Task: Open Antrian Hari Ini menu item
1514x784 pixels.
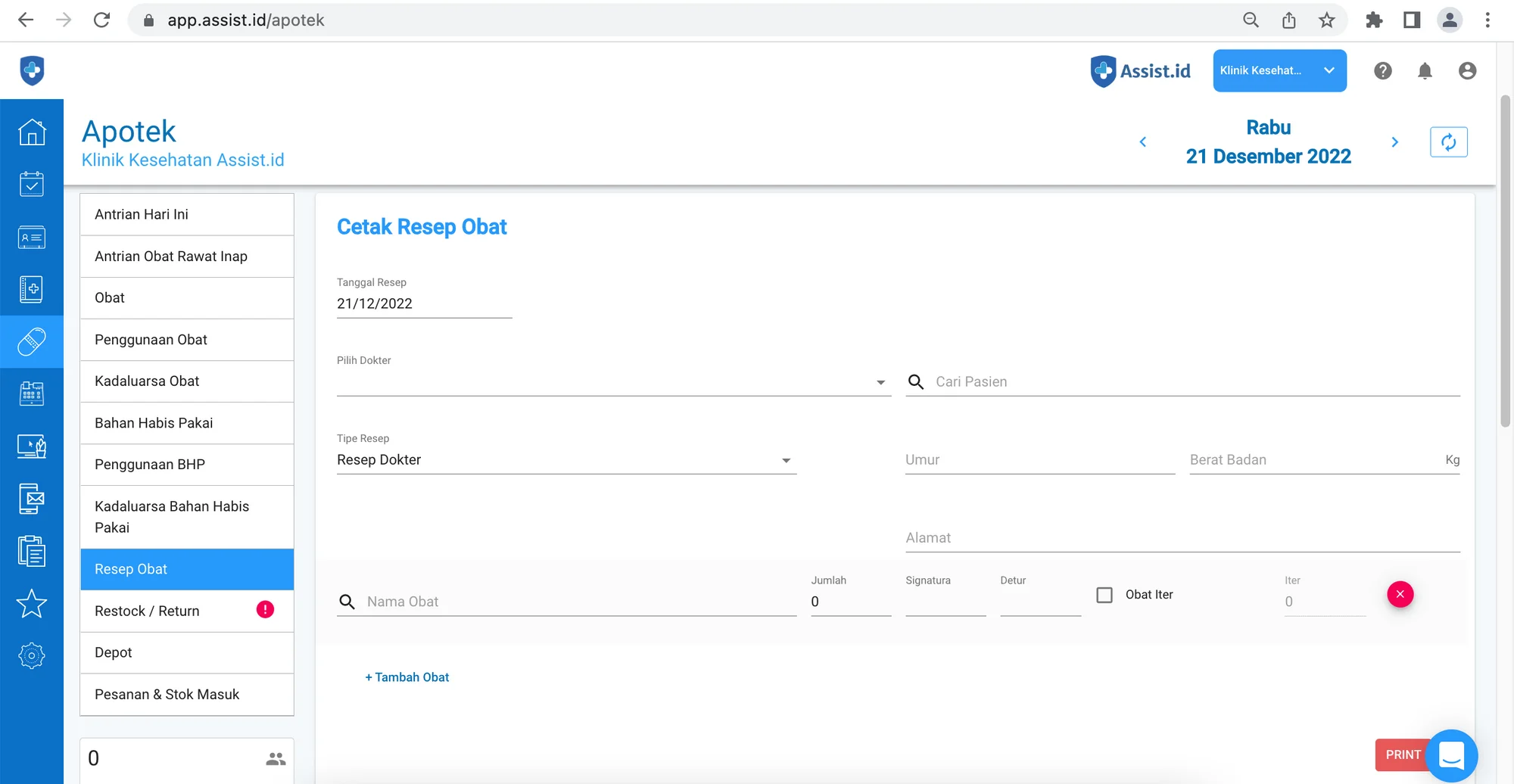Action: (x=187, y=214)
